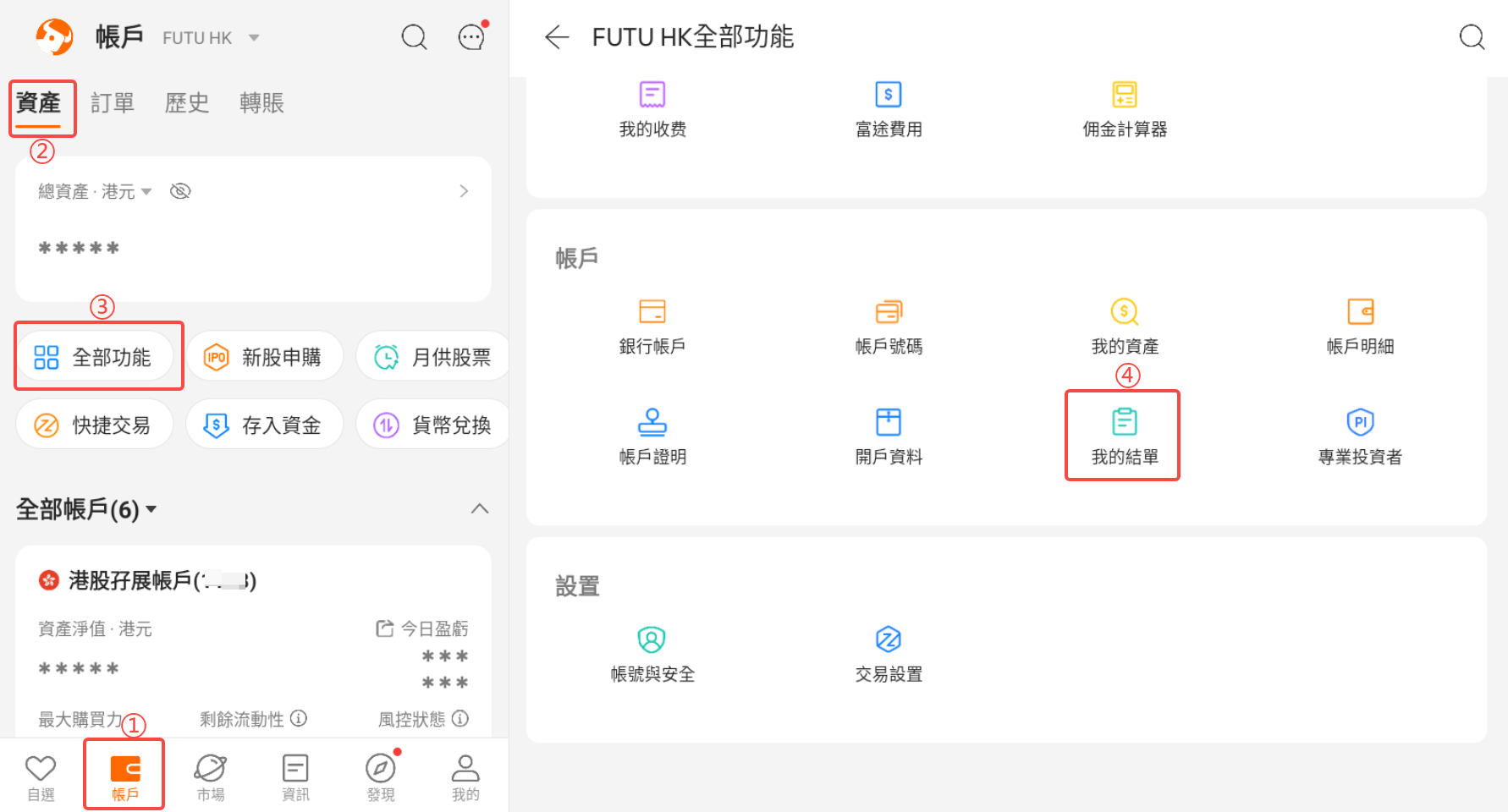Open 我的資產 my assets
Image resolution: width=1508 pixels, height=812 pixels.
coord(1125,326)
